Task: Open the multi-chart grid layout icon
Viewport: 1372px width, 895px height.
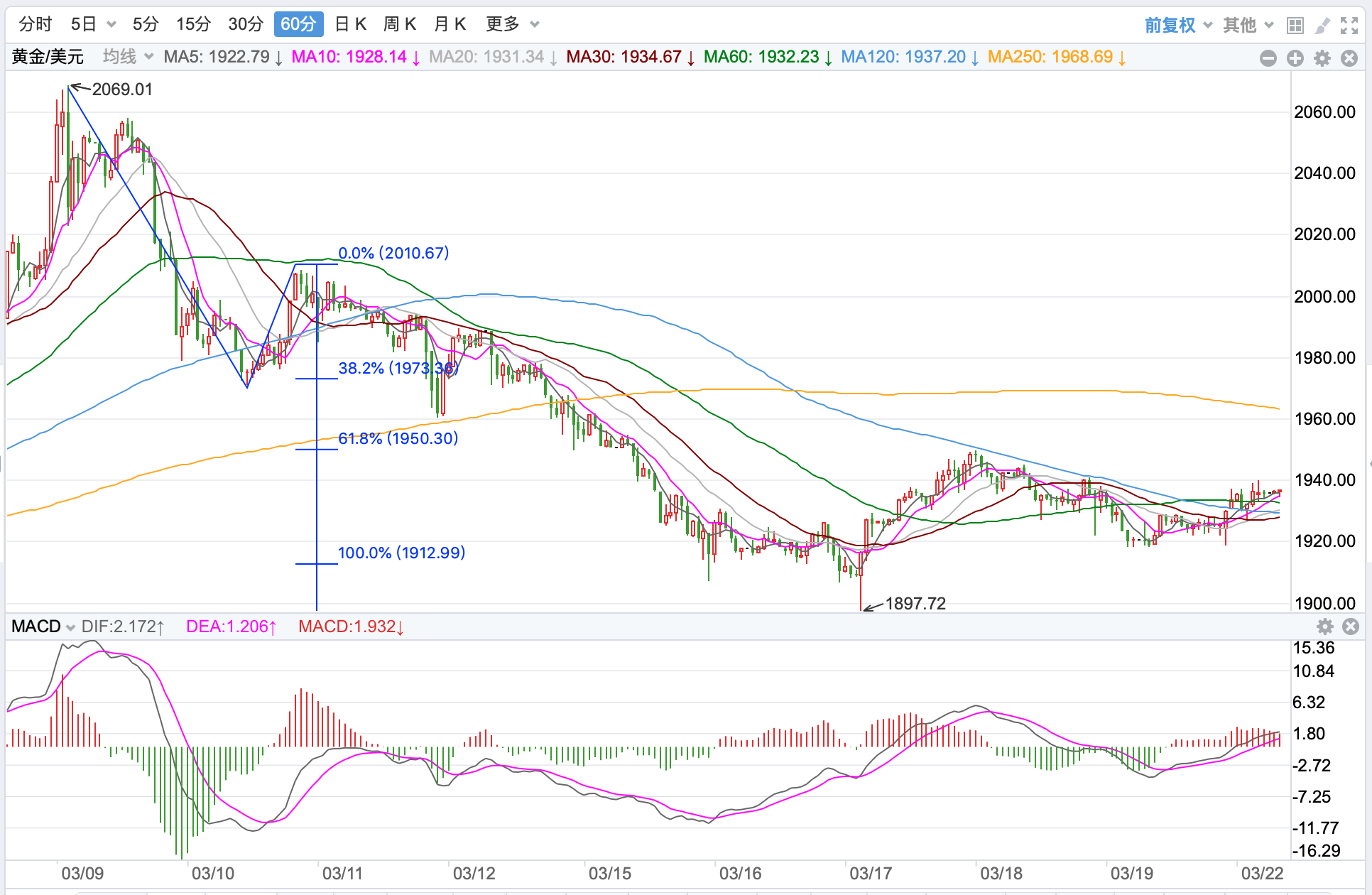Action: point(1295,26)
